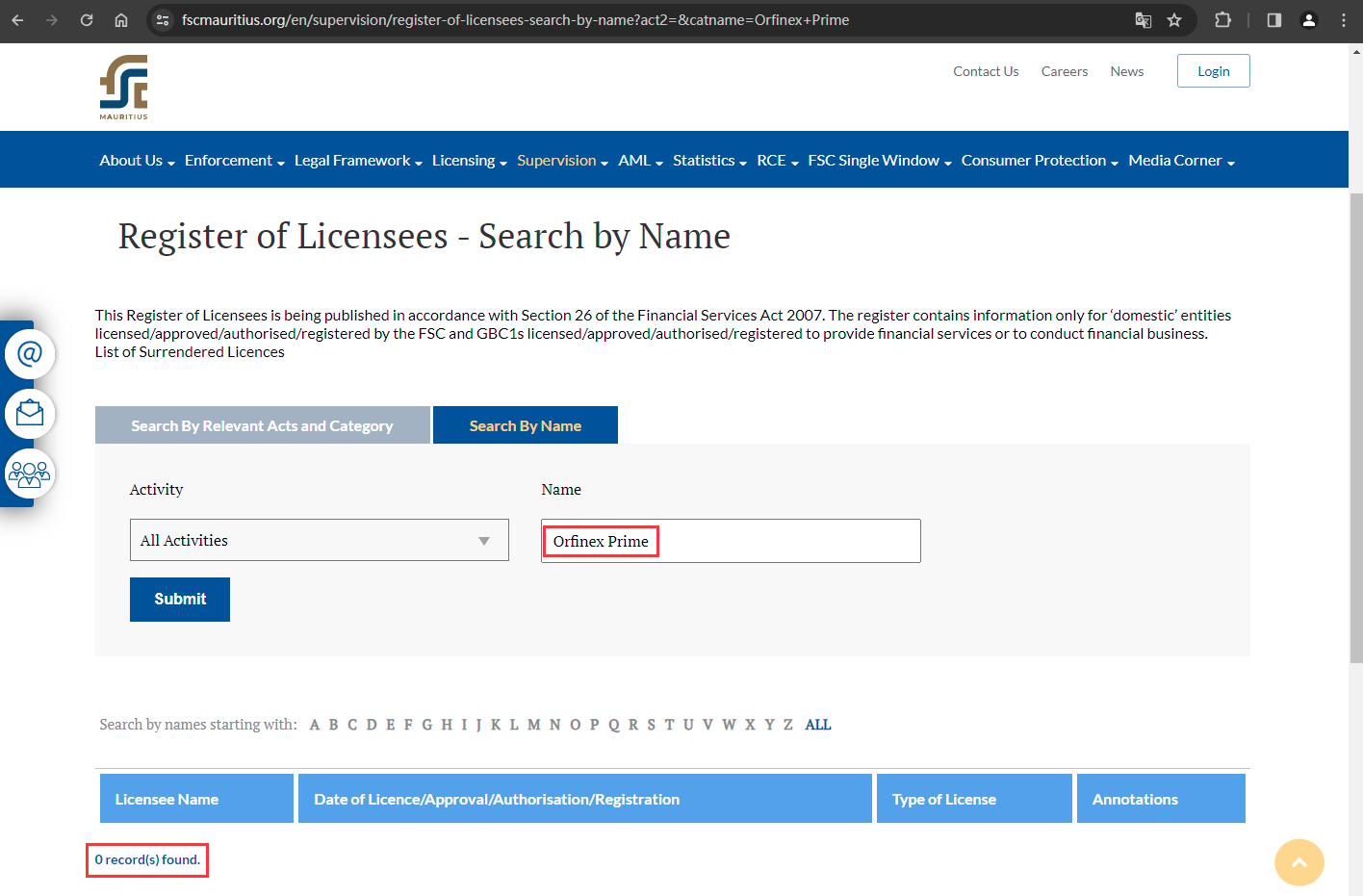This screenshot has height=896, width=1363.
Task: Expand the About Us menu
Action: (x=137, y=161)
